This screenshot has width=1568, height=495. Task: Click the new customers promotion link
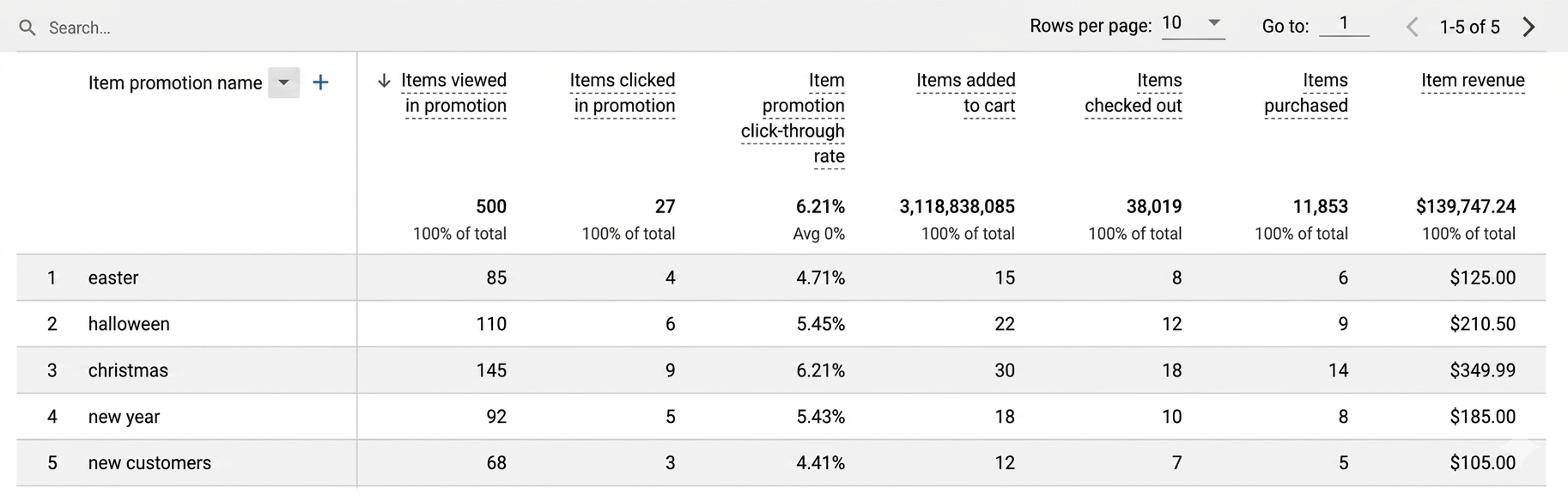point(149,463)
